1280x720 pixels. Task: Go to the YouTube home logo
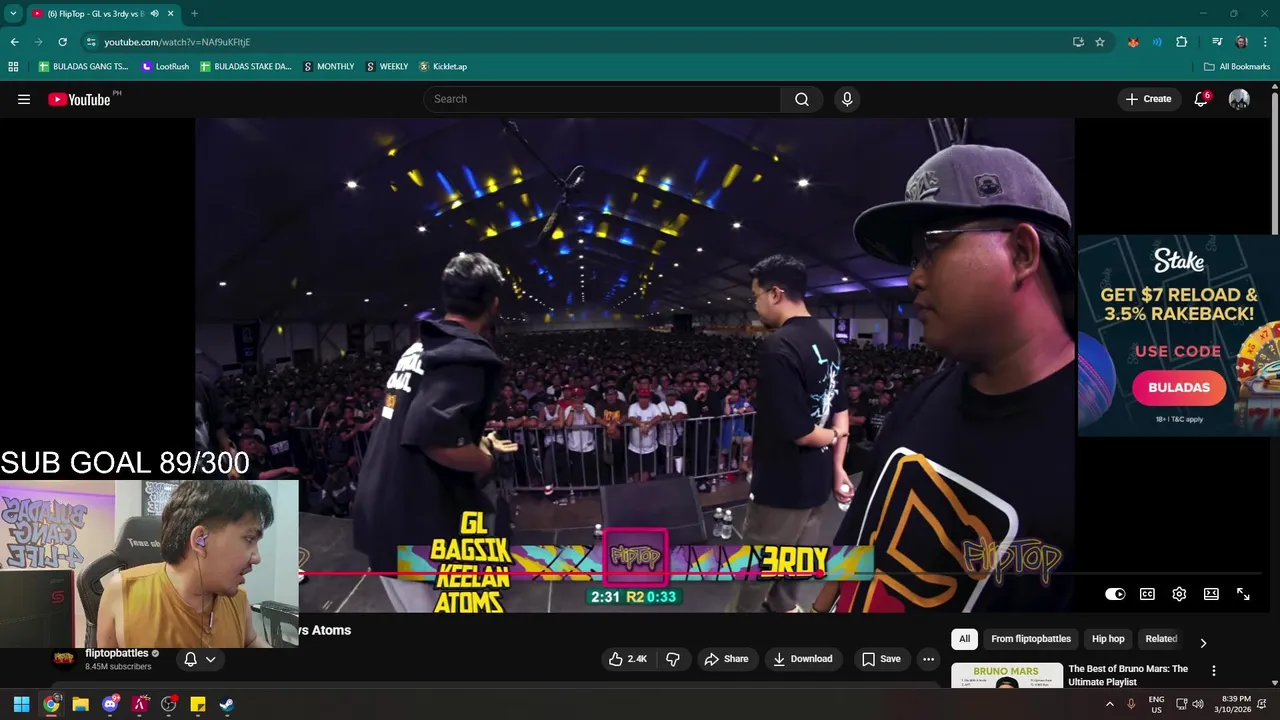[x=79, y=99]
